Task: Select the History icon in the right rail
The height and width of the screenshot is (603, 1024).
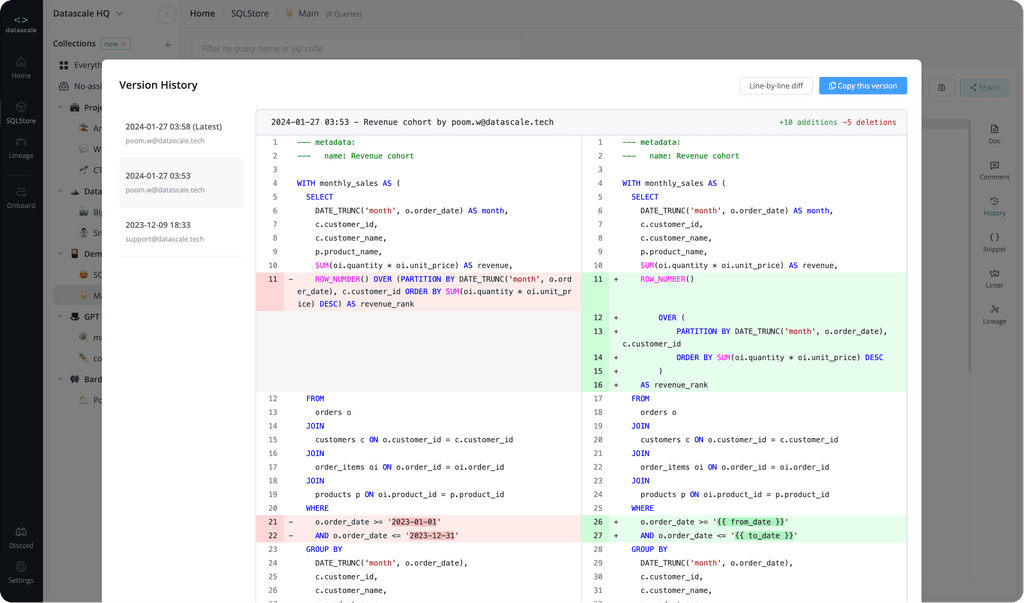Action: tap(994, 206)
